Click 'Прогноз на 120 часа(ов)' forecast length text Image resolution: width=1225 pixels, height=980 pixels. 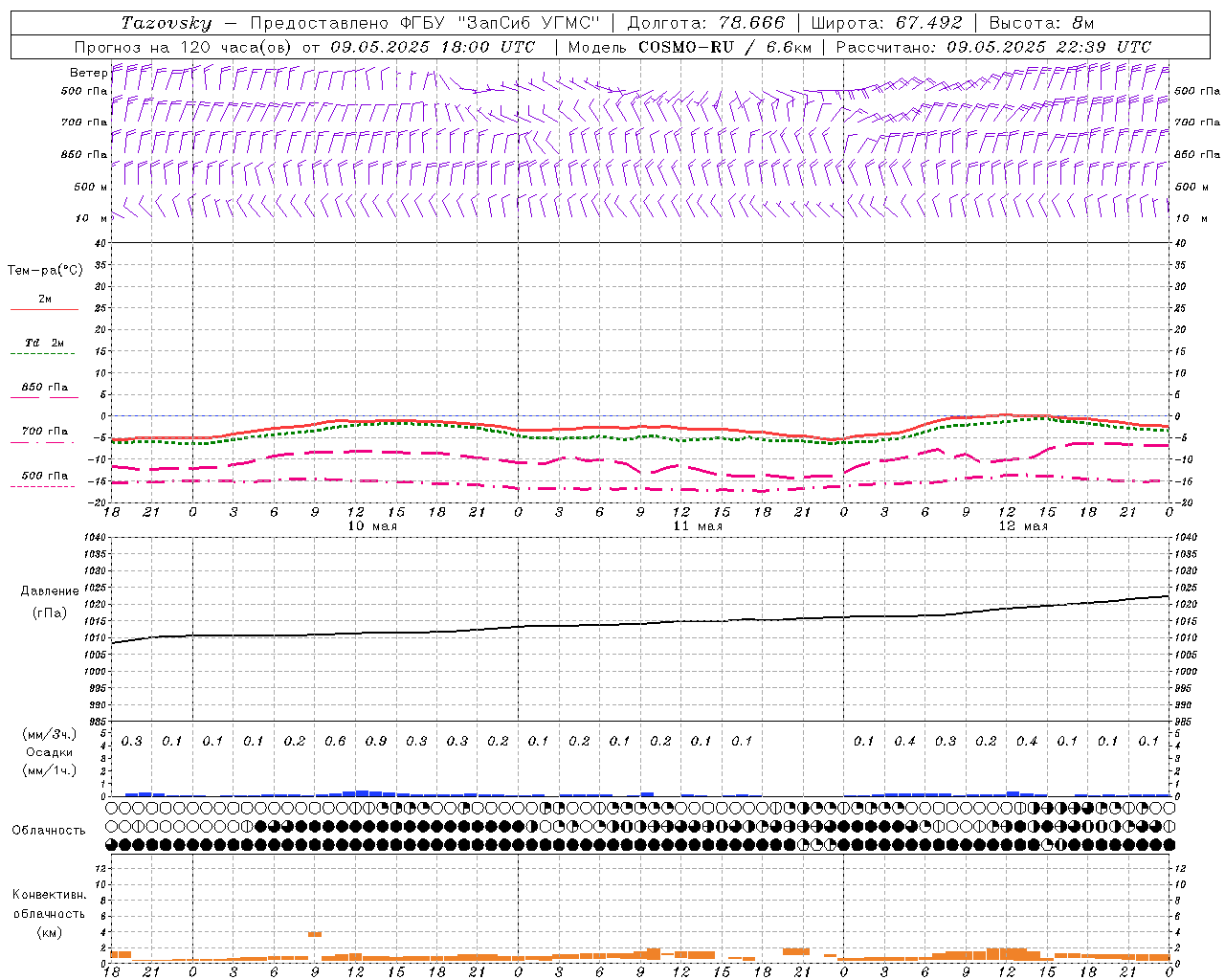point(184,47)
